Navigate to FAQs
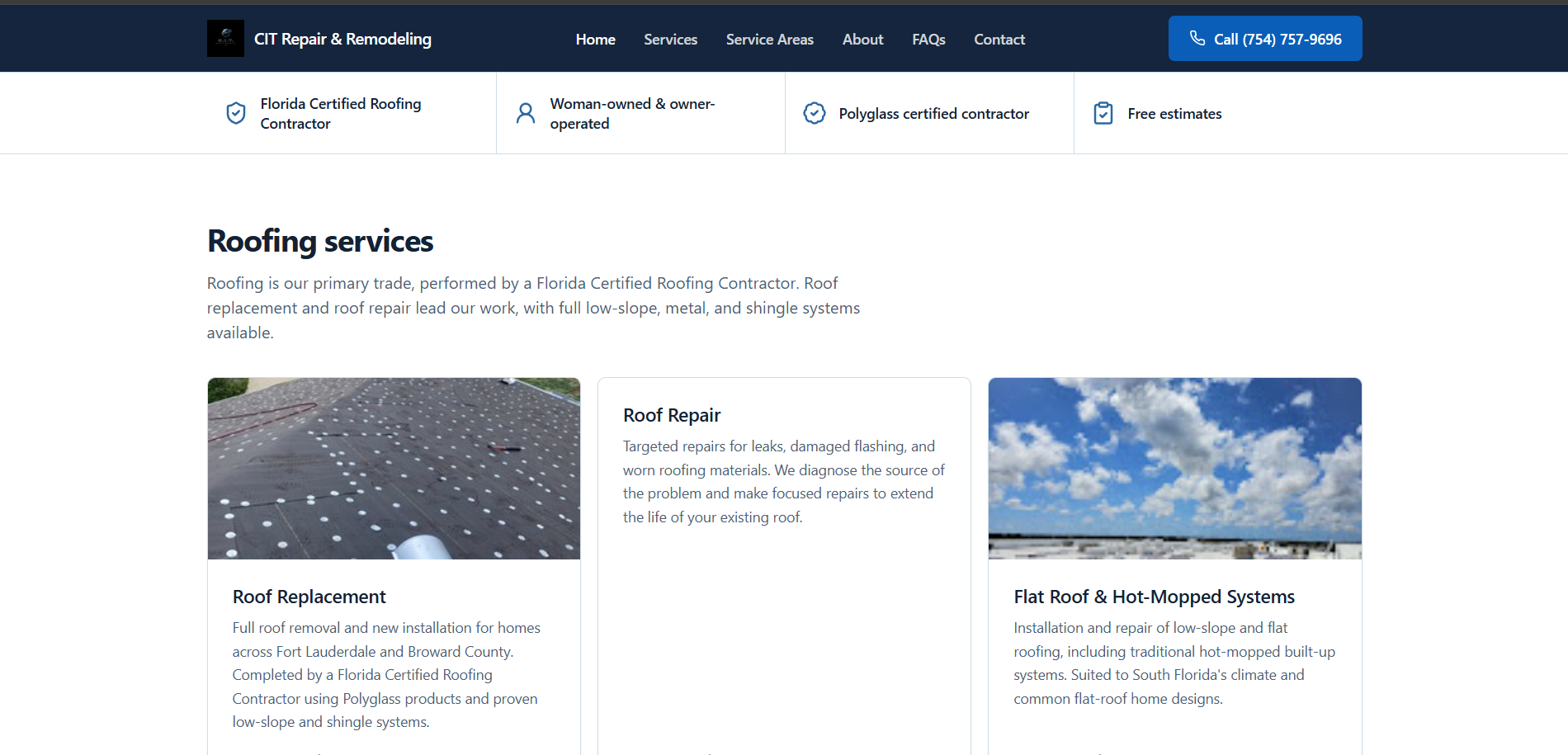 928,39
